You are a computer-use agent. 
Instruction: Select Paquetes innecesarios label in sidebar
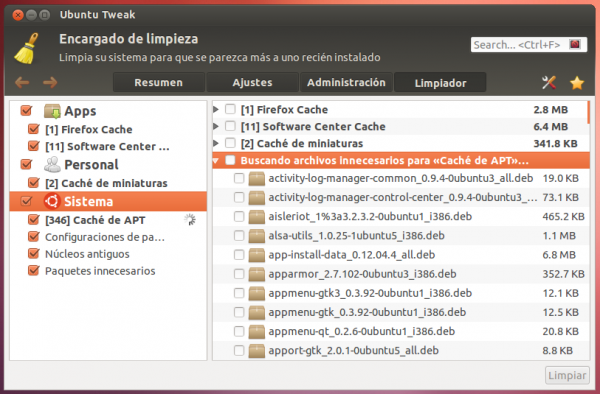(100, 271)
